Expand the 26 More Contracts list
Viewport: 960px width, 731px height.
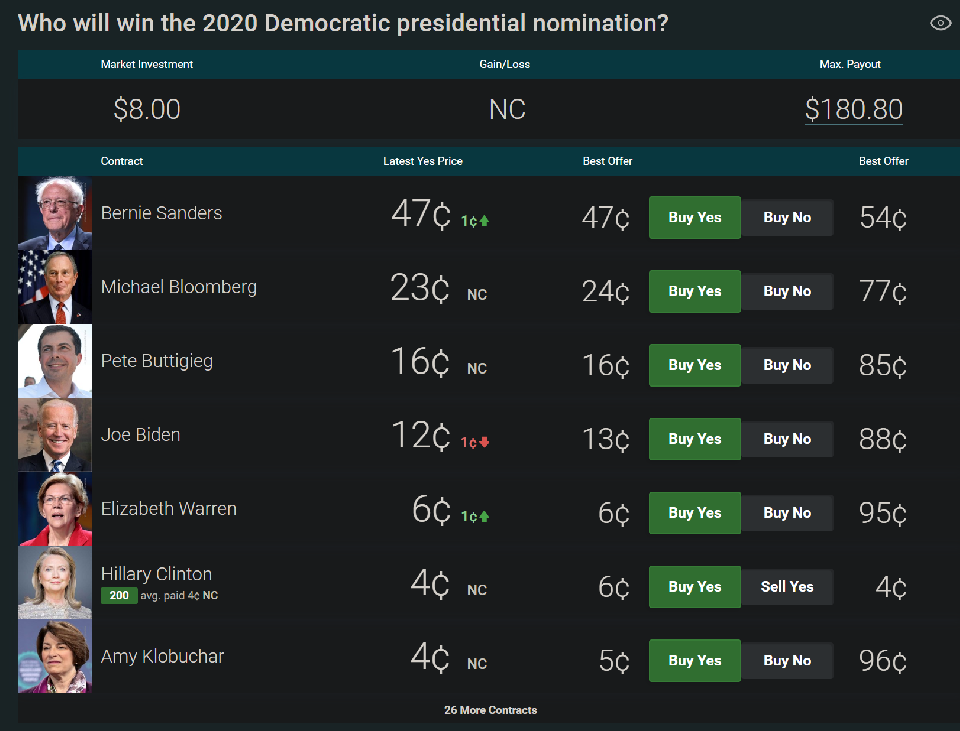pyautogui.click(x=490, y=710)
